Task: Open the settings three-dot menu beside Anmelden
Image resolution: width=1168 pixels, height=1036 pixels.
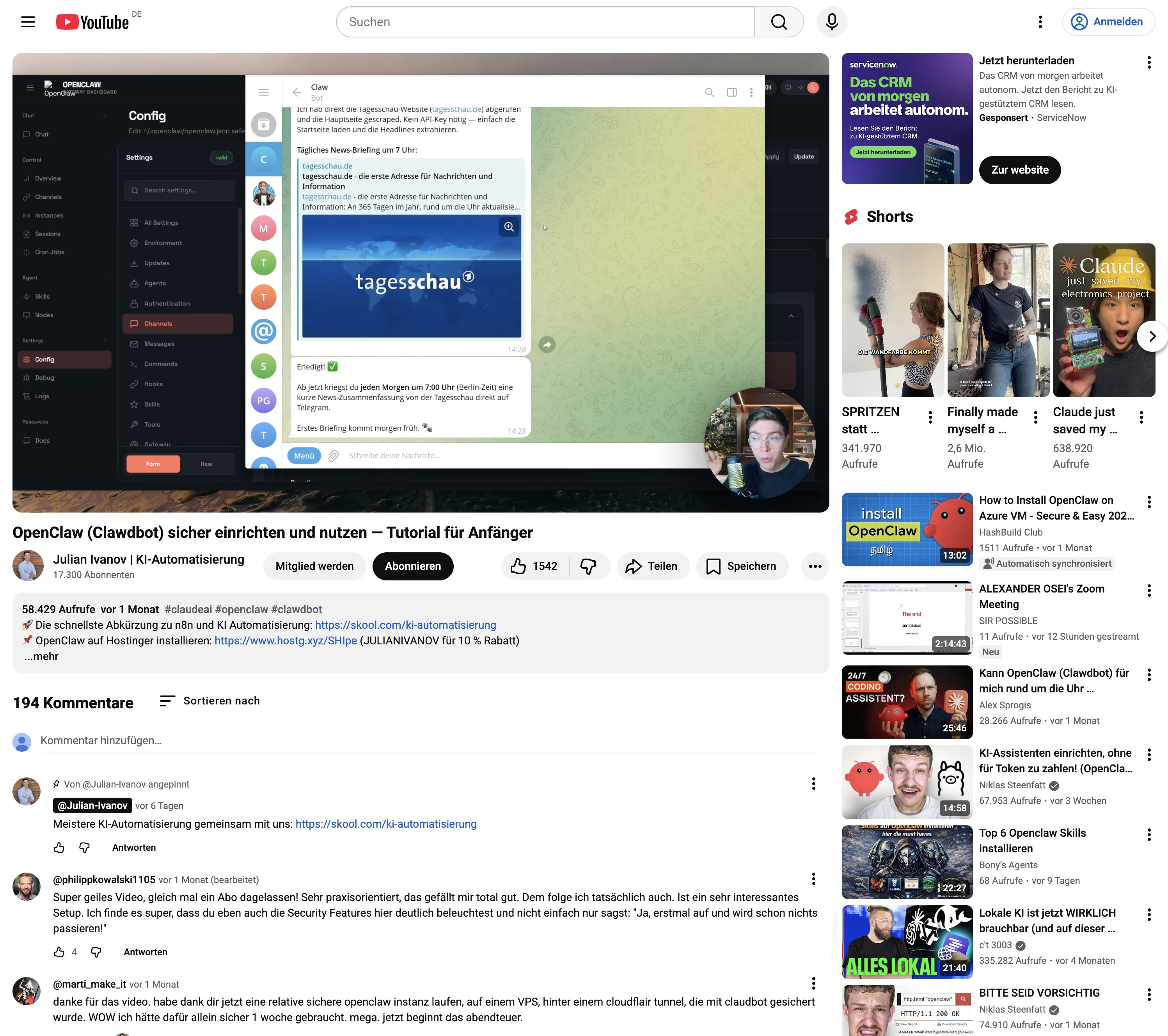Action: [1040, 22]
